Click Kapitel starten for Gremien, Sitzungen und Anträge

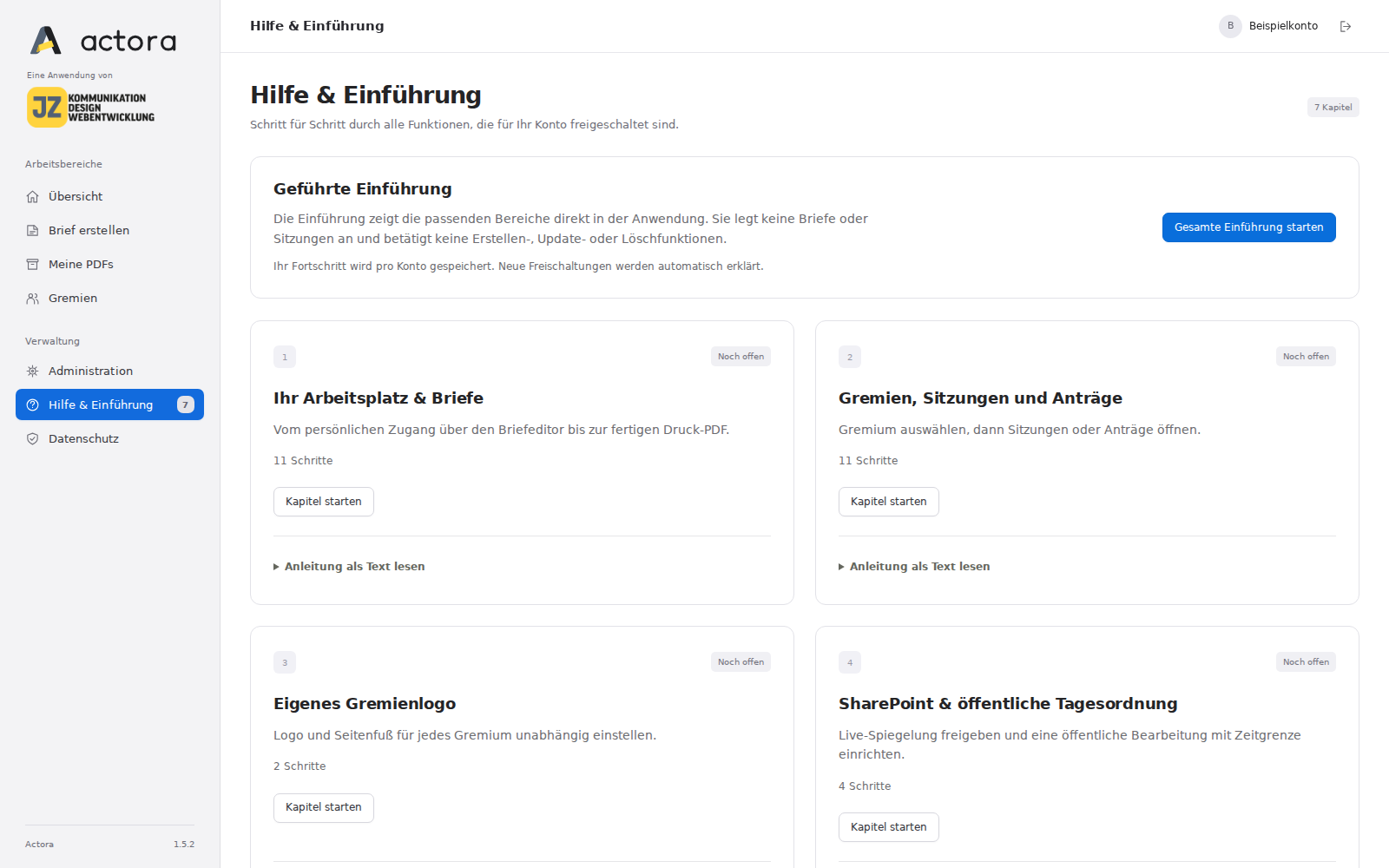coord(889,502)
